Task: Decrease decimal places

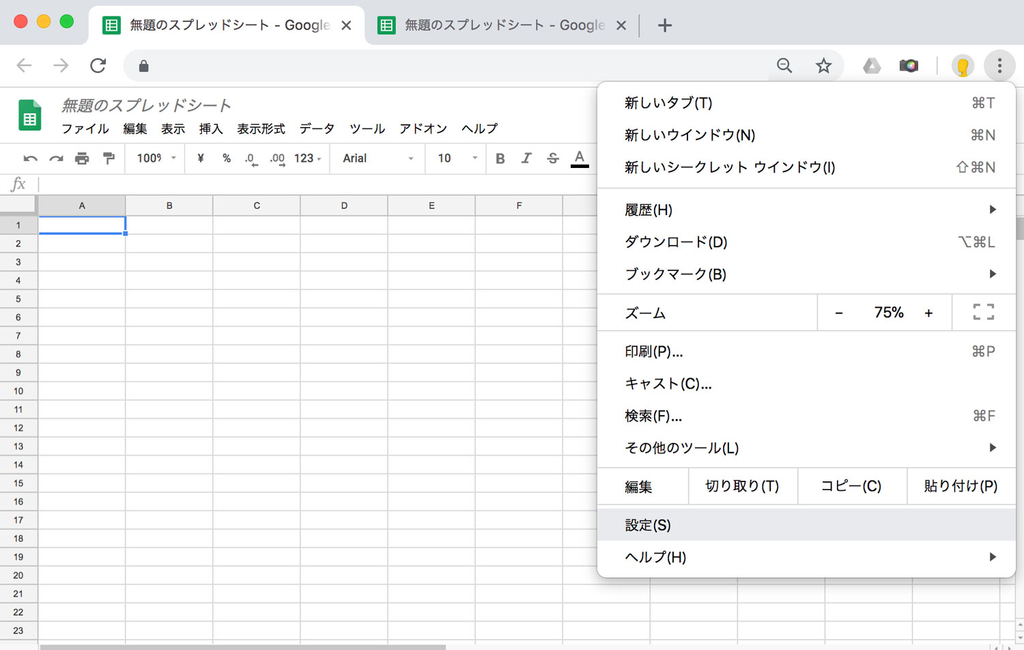Action: [x=251, y=159]
